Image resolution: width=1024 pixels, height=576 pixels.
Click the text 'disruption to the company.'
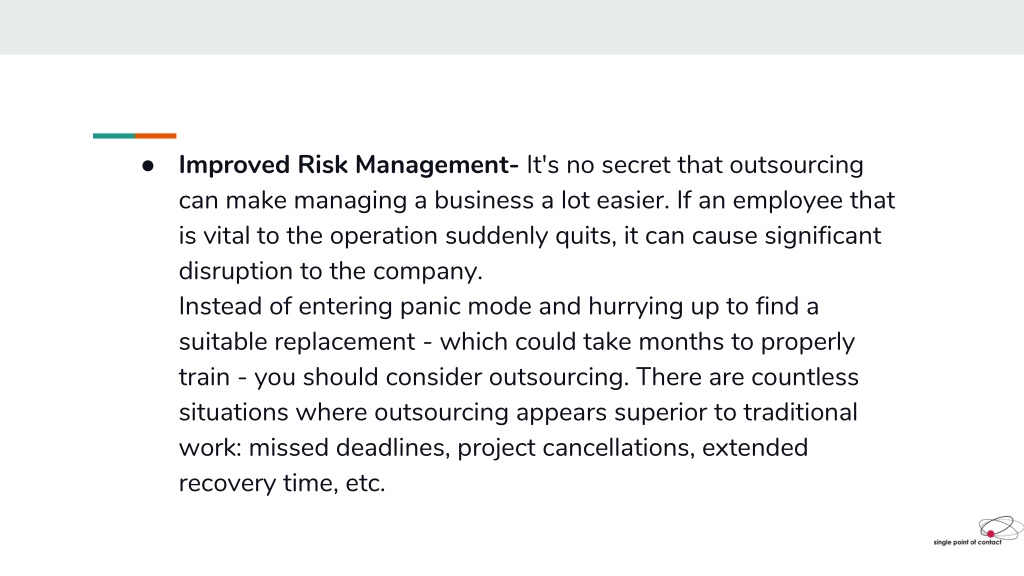coord(330,271)
